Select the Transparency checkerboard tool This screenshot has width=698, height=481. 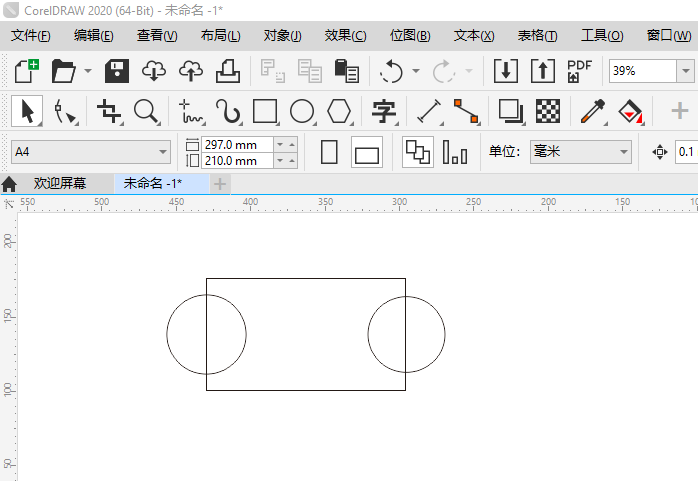point(548,111)
